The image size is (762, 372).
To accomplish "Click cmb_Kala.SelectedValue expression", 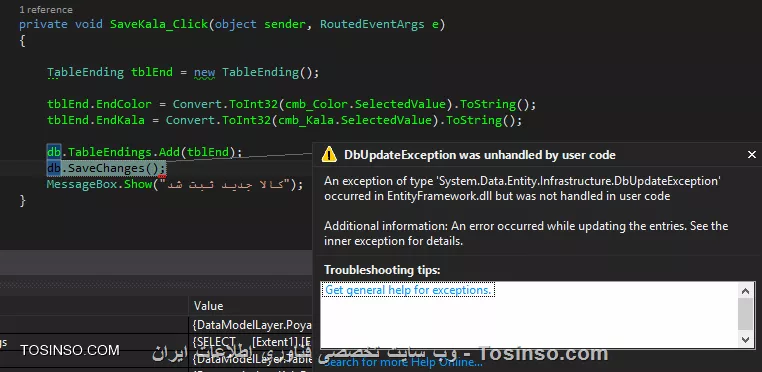I will (x=355, y=120).
